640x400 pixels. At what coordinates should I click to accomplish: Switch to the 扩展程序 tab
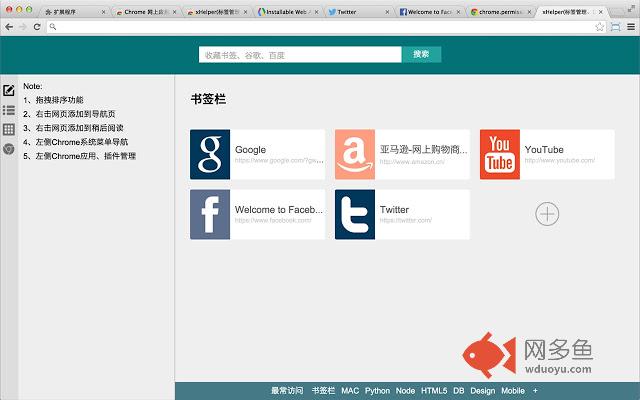click(72, 12)
